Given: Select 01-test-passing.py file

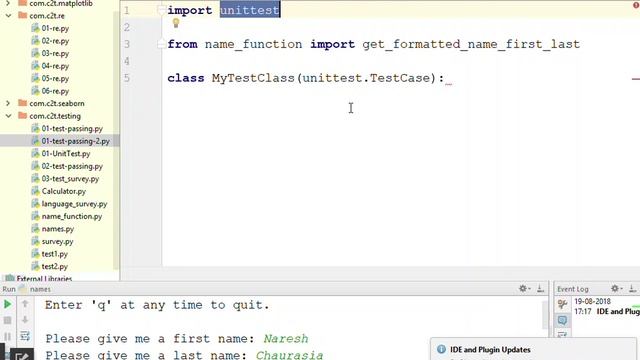Looking at the screenshot, I should pos(72,129).
